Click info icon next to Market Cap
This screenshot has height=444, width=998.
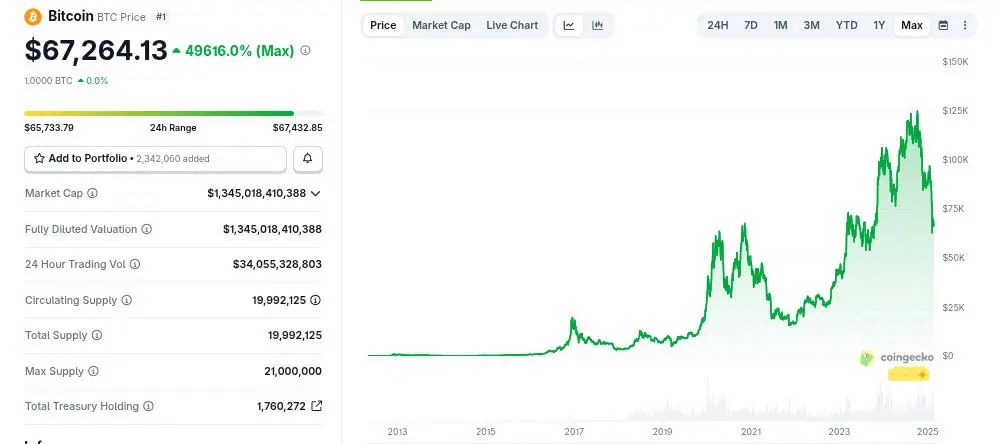click(x=93, y=193)
